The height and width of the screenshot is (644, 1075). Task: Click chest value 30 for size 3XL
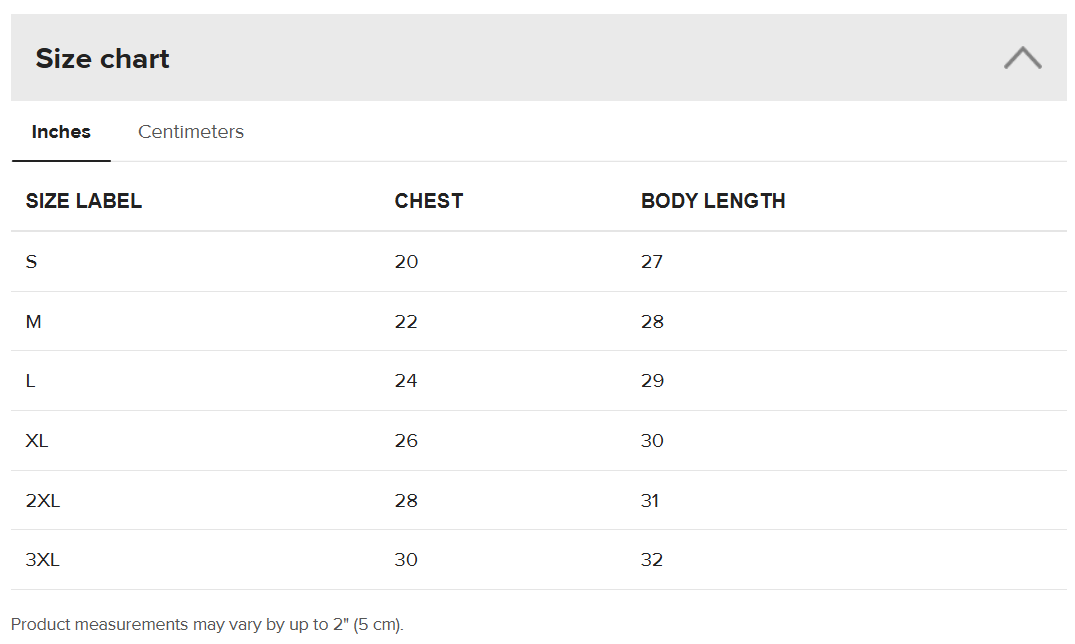pos(407,560)
